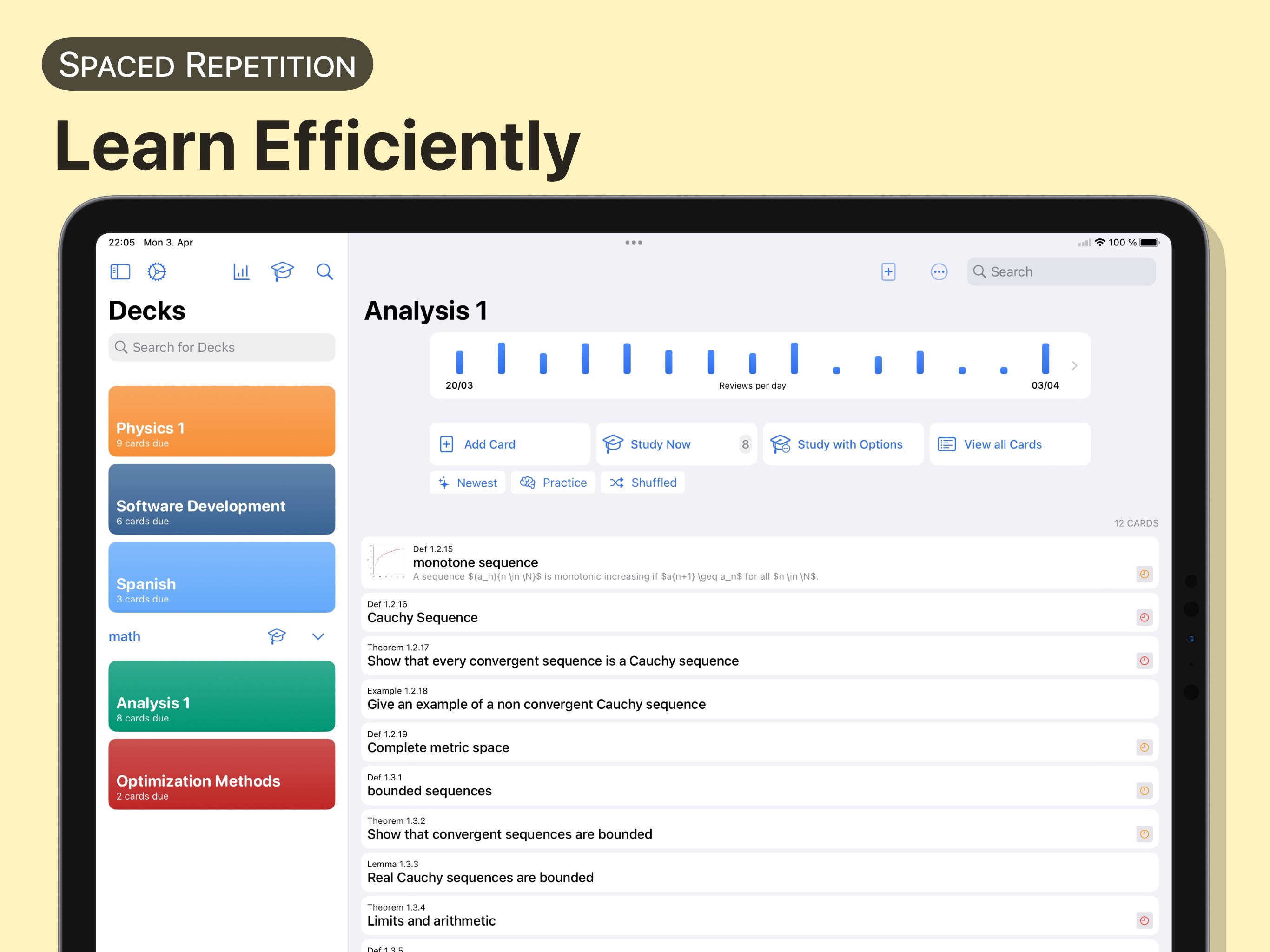Click the 20/03 bar in reviews chart
This screenshot has height=952, width=1270.
(x=459, y=362)
